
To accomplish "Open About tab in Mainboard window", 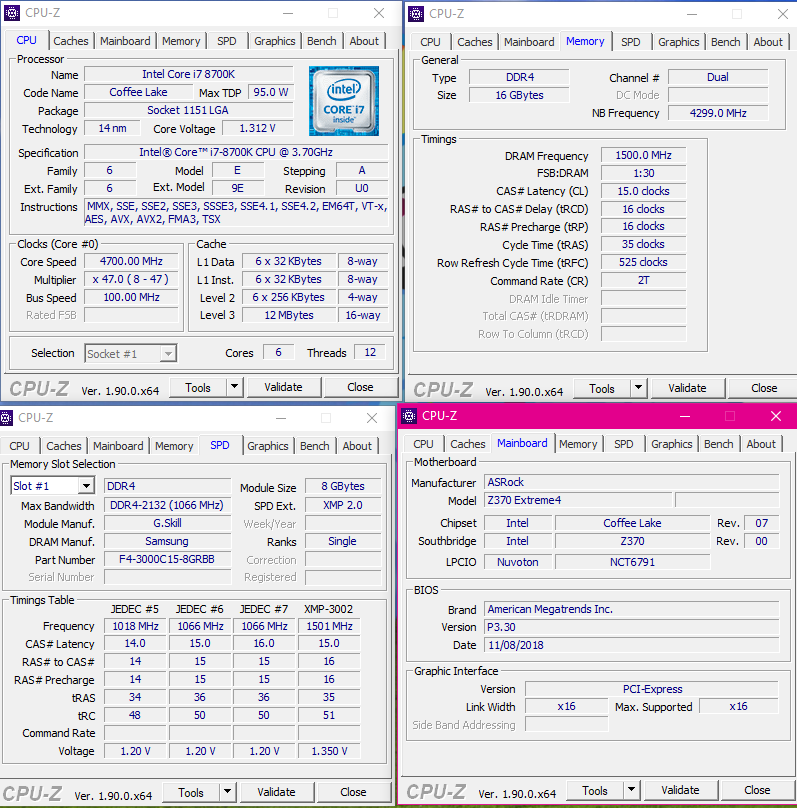I will point(761,444).
